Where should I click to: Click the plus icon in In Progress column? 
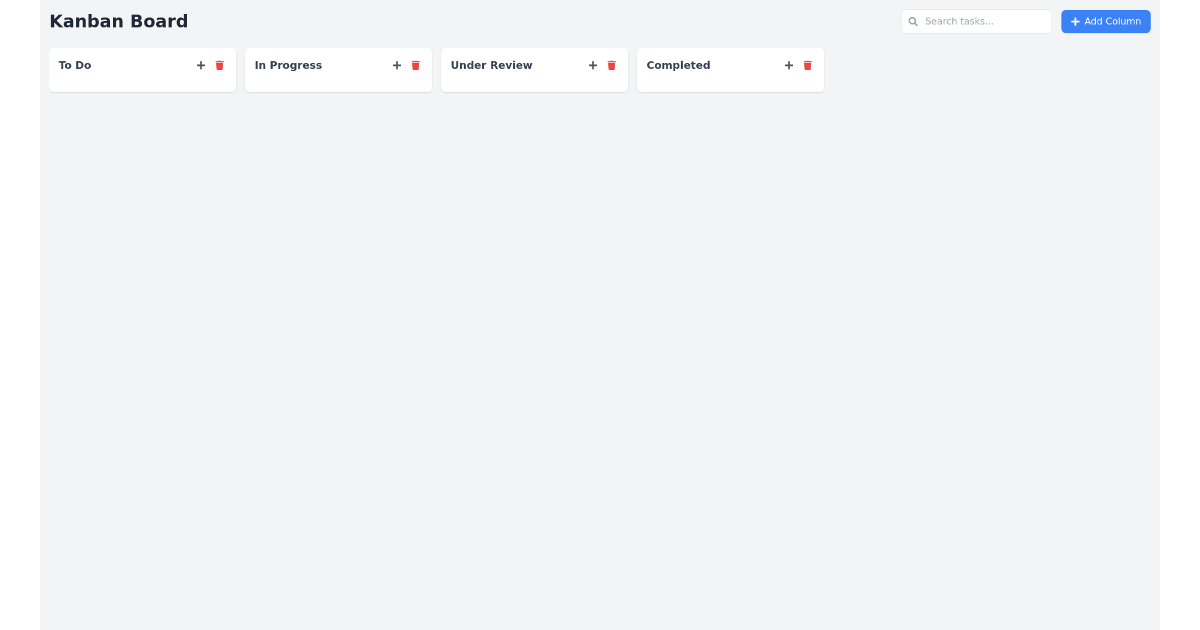point(396,65)
